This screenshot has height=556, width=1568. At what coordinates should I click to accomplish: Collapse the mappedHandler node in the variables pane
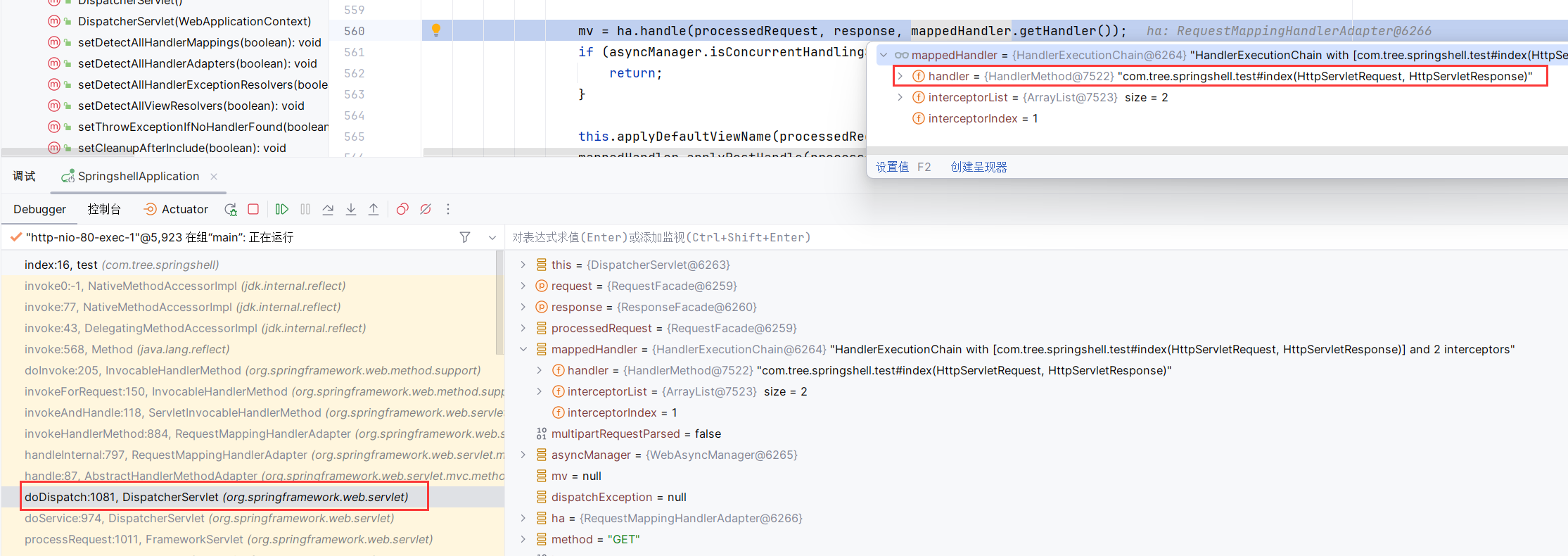(x=523, y=349)
